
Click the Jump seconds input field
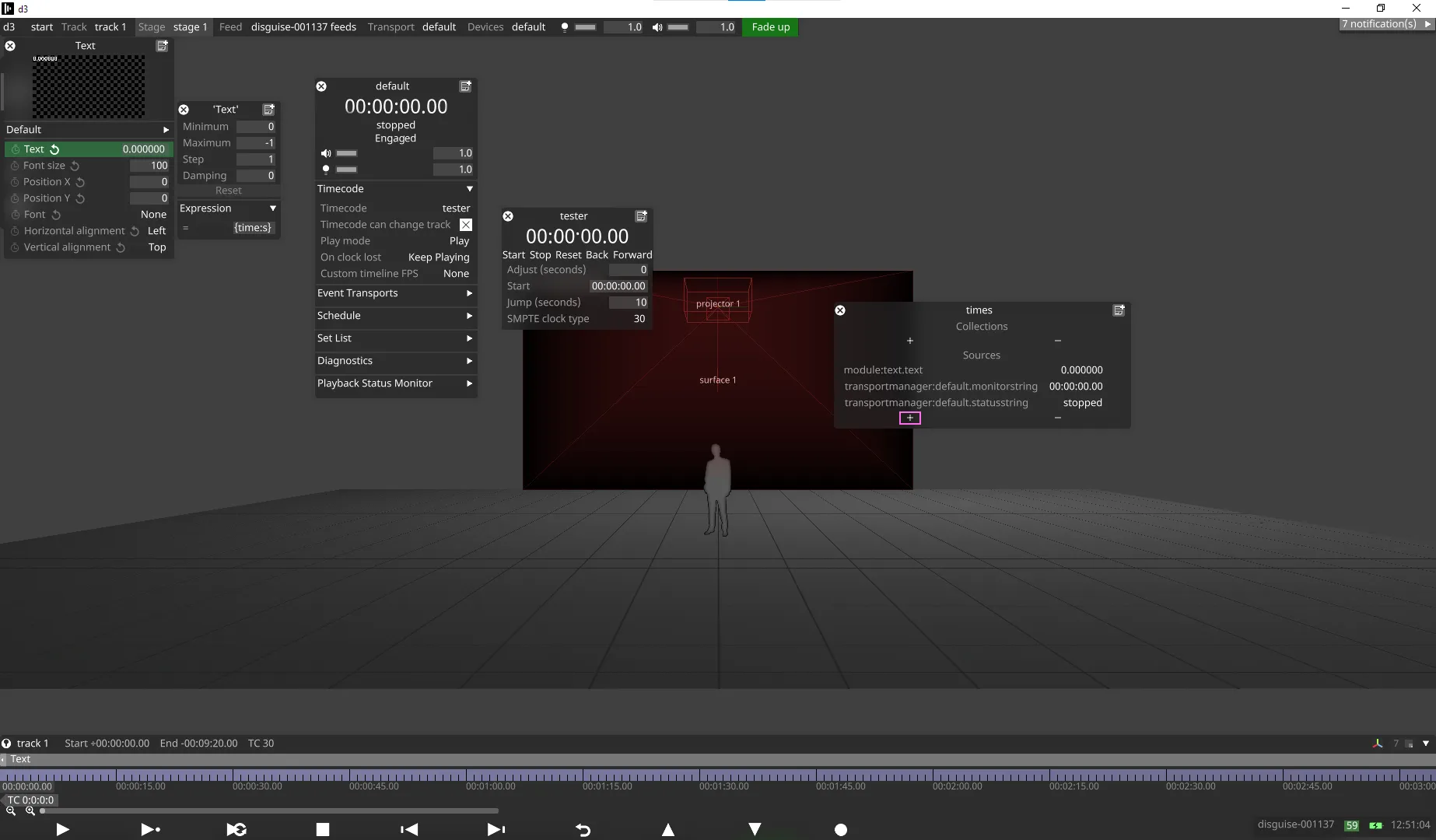(629, 302)
